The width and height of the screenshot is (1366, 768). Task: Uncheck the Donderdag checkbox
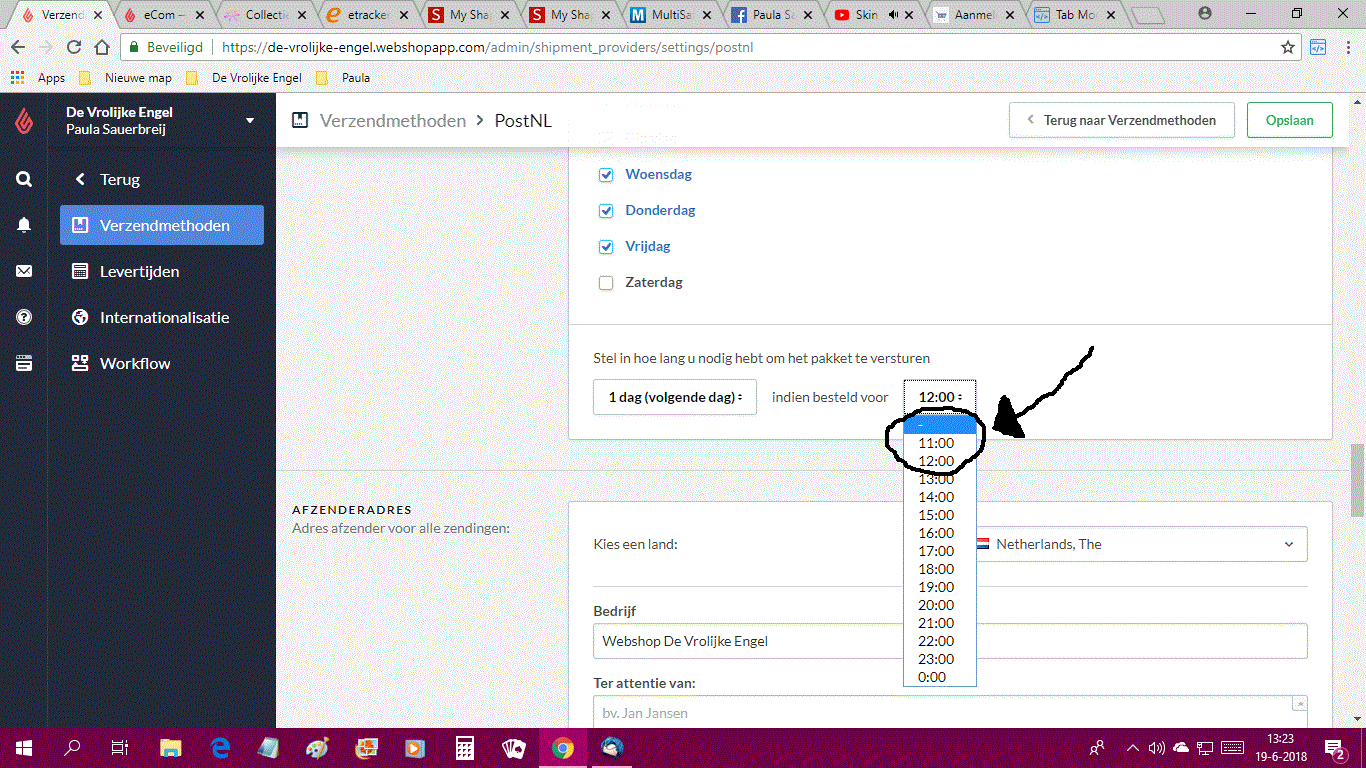[606, 211]
